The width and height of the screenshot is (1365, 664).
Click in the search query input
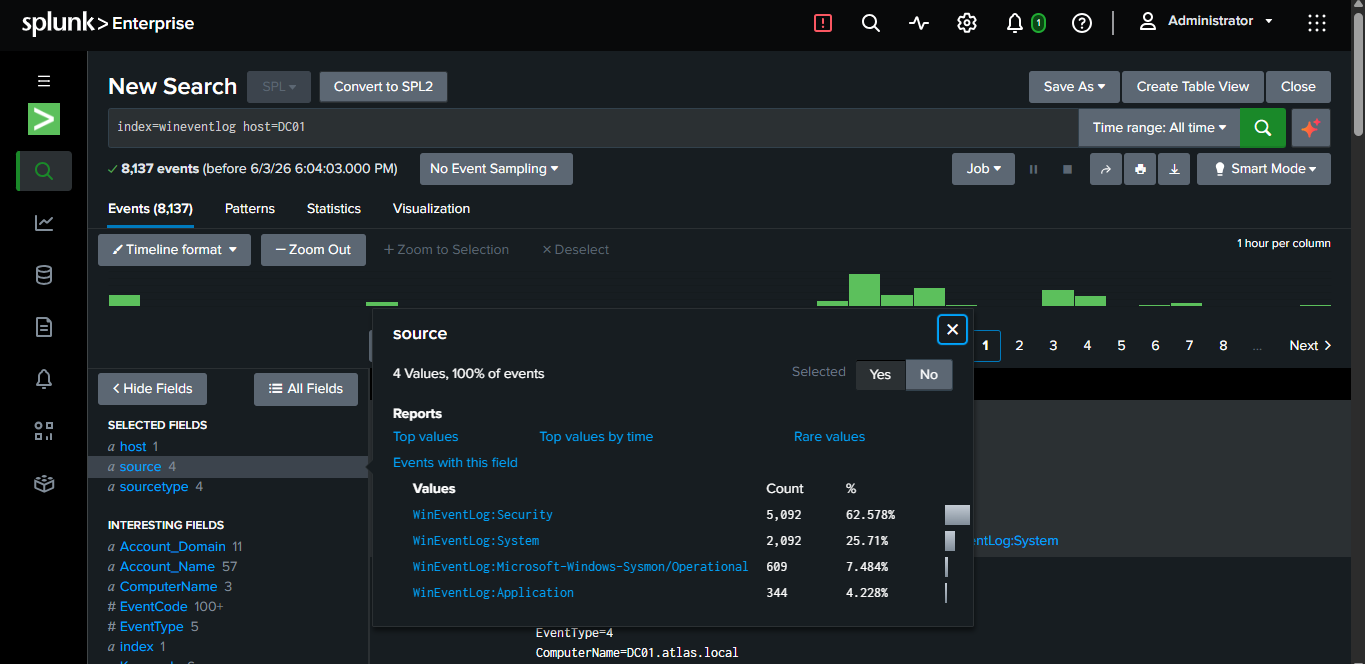pos(593,128)
